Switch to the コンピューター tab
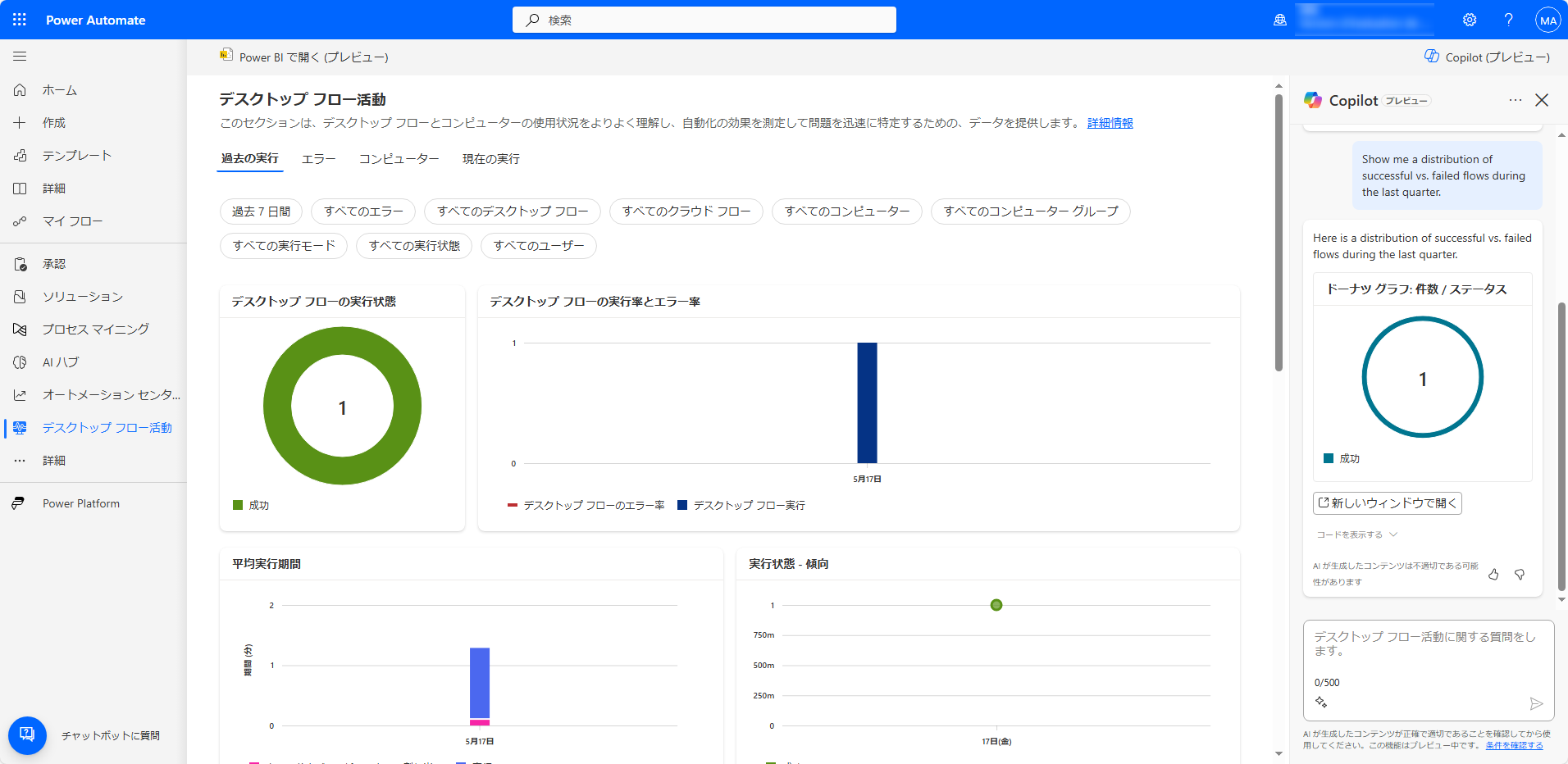This screenshot has width=1568, height=764. 399,159
